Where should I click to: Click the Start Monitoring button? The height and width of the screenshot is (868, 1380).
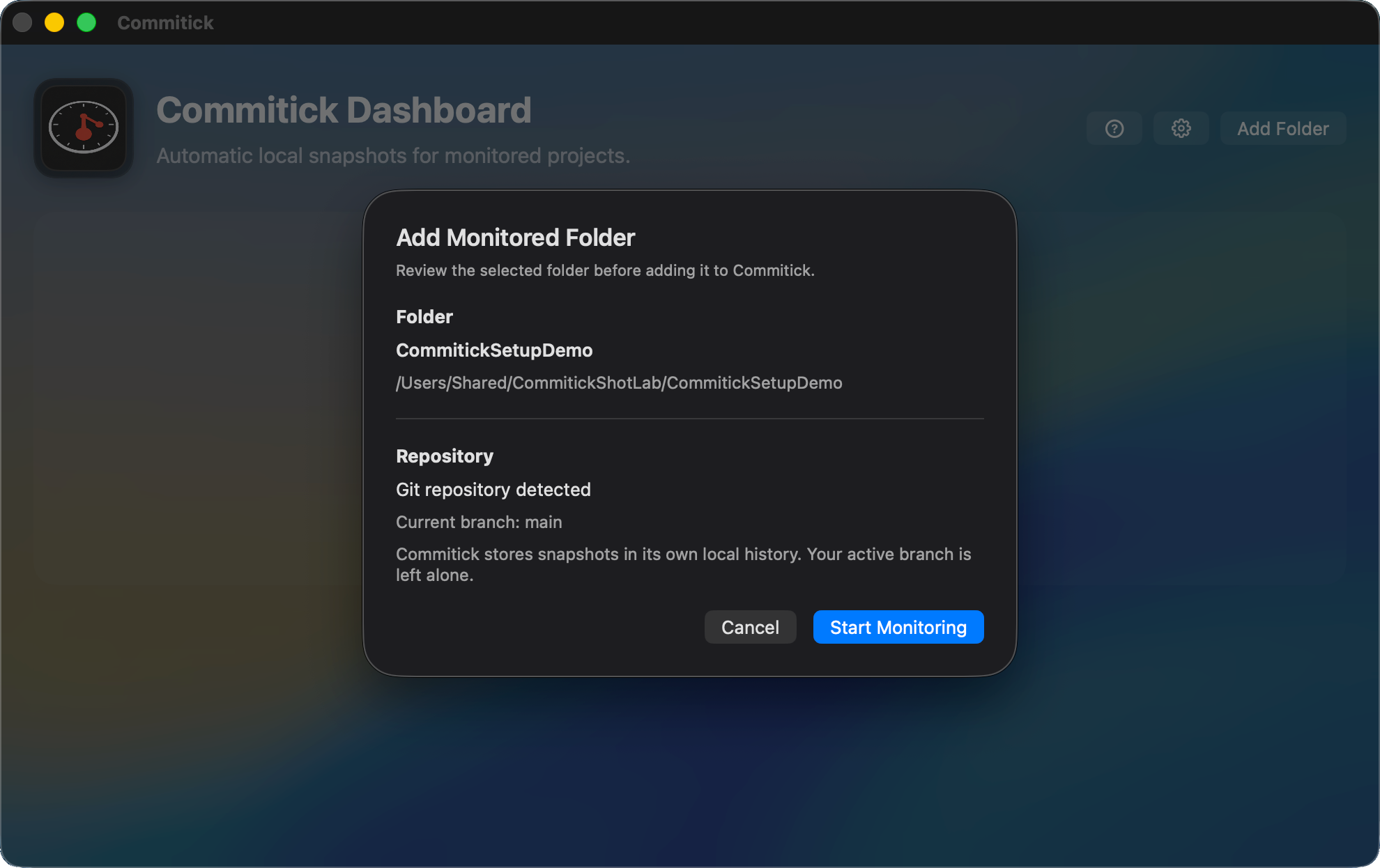pos(898,627)
